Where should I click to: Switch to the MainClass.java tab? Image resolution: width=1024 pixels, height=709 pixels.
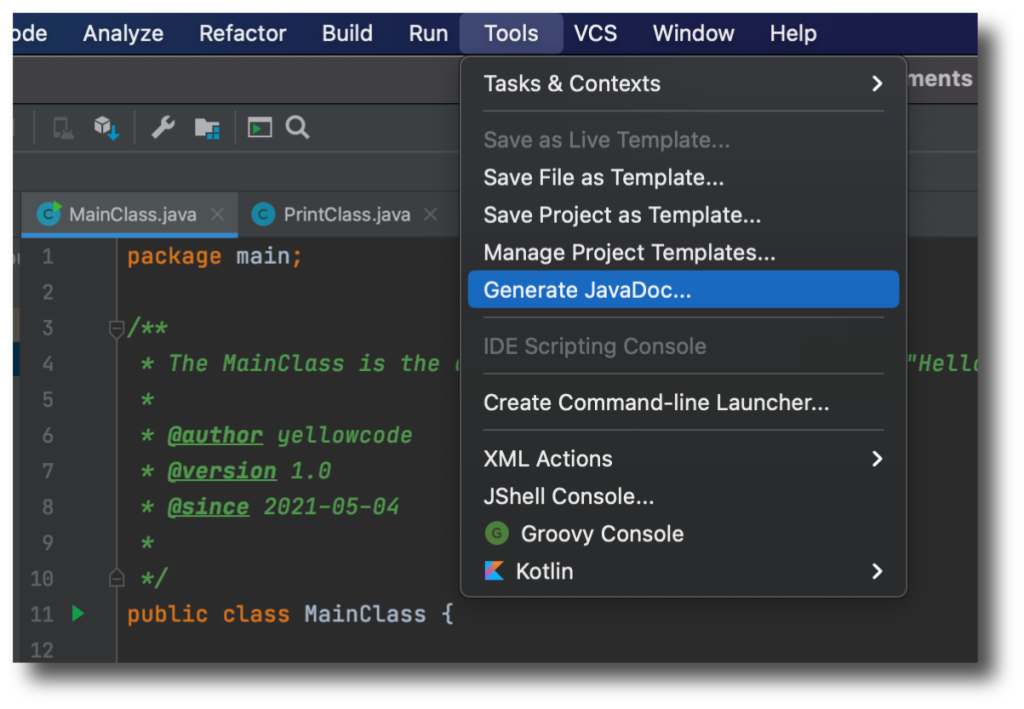pyautogui.click(x=129, y=214)
